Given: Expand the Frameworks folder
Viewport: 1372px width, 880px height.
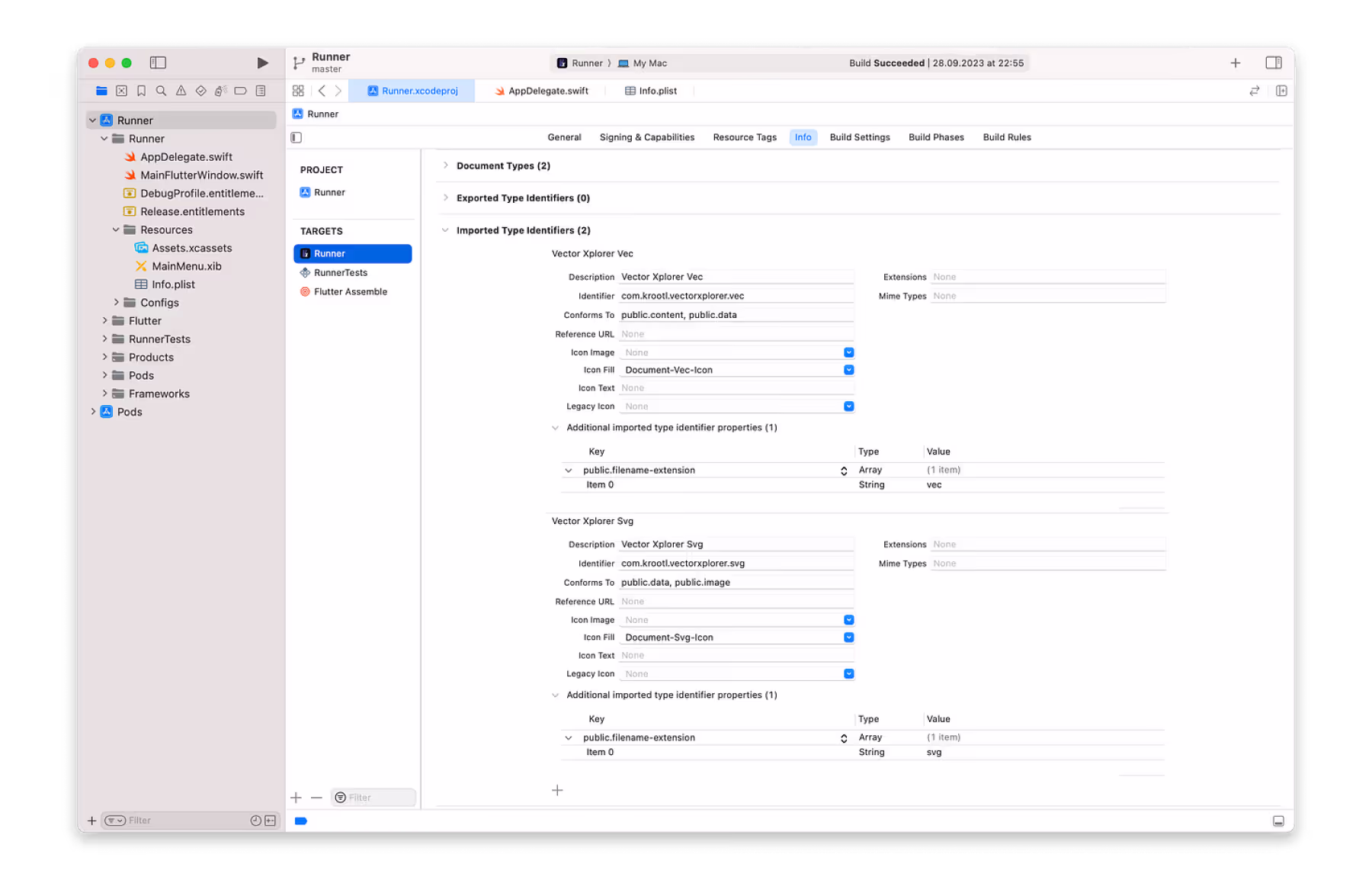Looking at the screenshot, I should click(104, 393).
